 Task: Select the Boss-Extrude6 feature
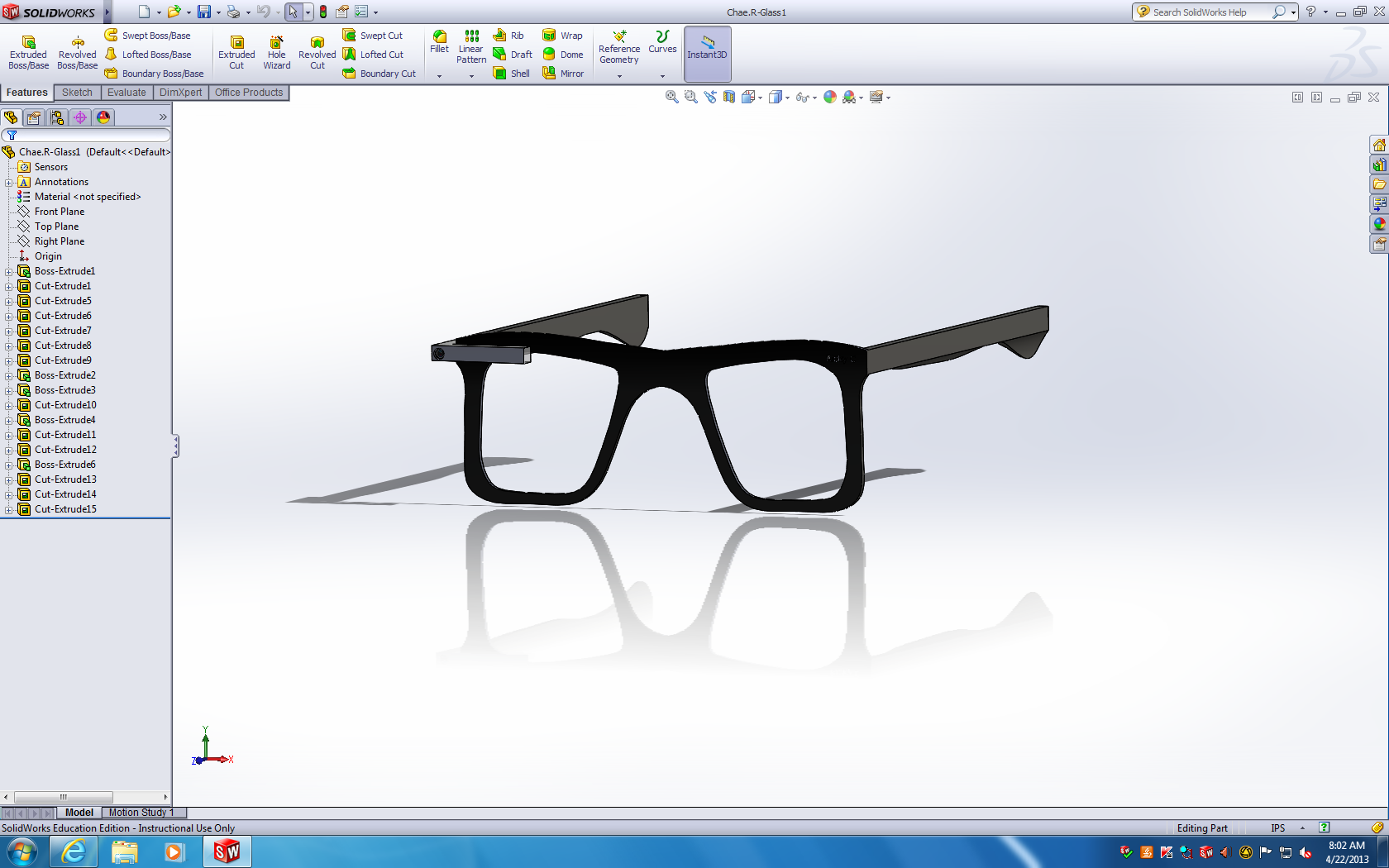[65, 465]
